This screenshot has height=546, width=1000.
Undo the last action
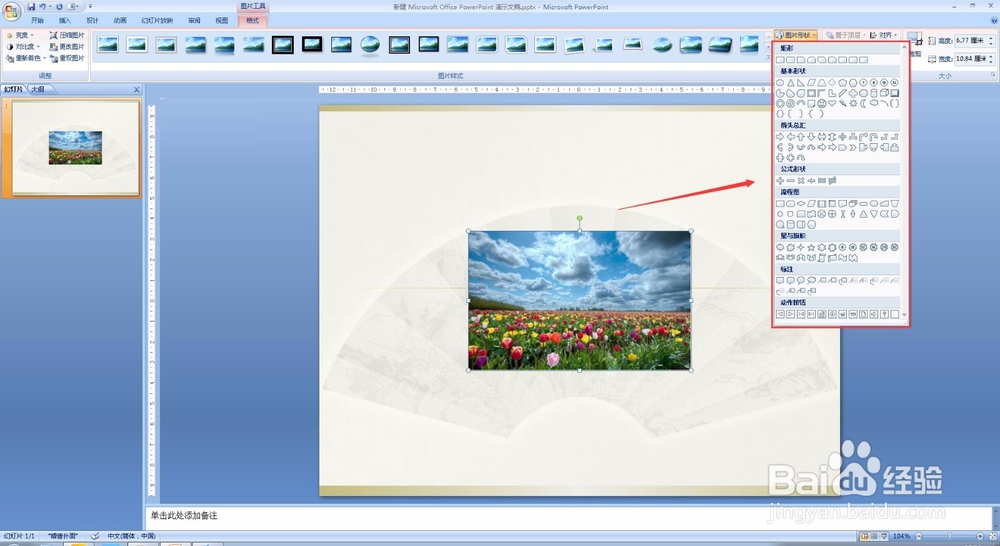coord(43,6)
